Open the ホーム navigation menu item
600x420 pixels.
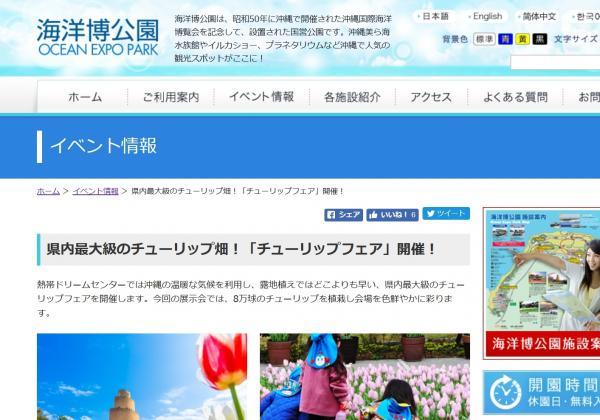click(85, 97)
